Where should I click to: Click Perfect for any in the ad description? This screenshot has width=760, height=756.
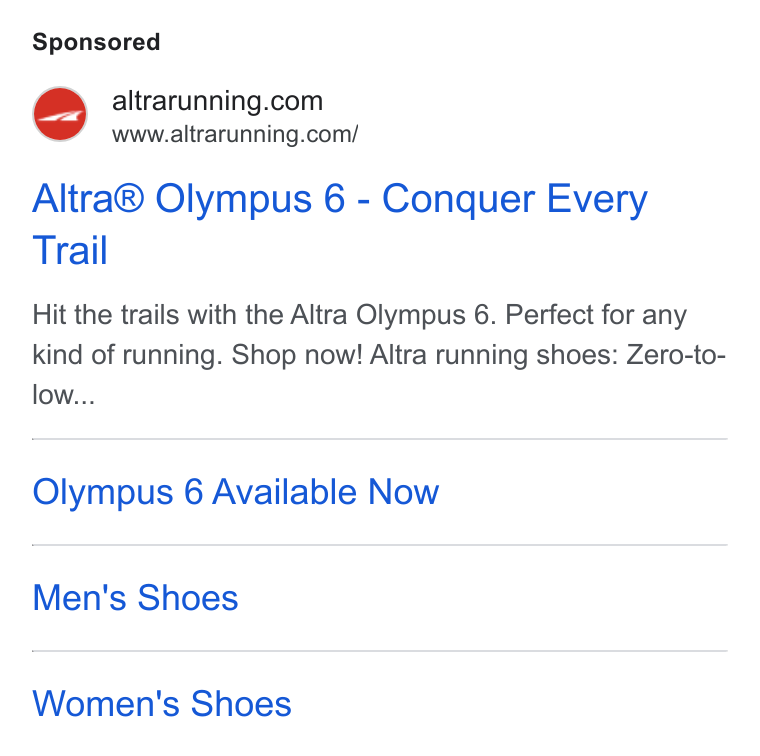click(x=596, y=315)
